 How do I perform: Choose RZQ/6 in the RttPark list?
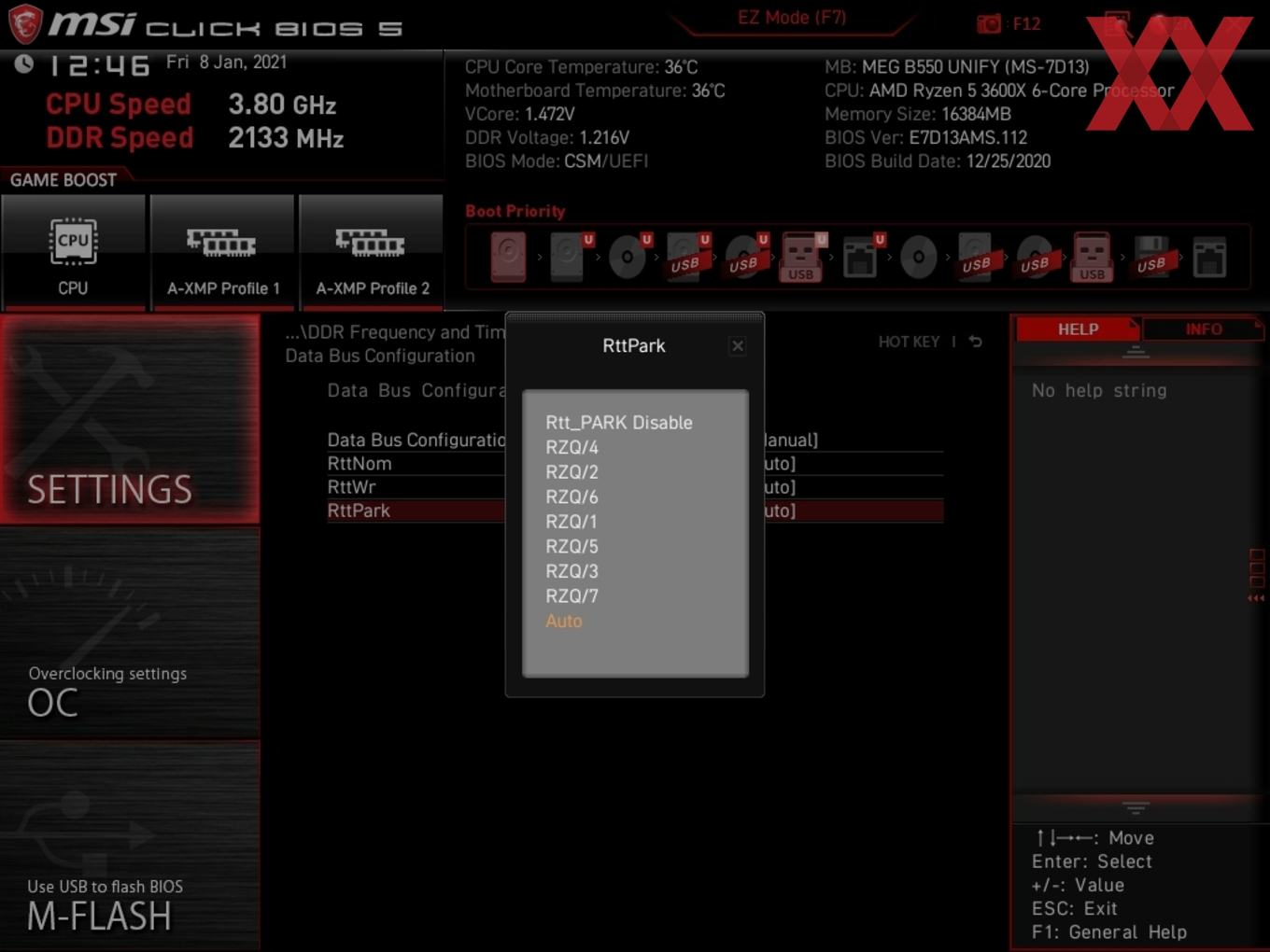point(572,497)
